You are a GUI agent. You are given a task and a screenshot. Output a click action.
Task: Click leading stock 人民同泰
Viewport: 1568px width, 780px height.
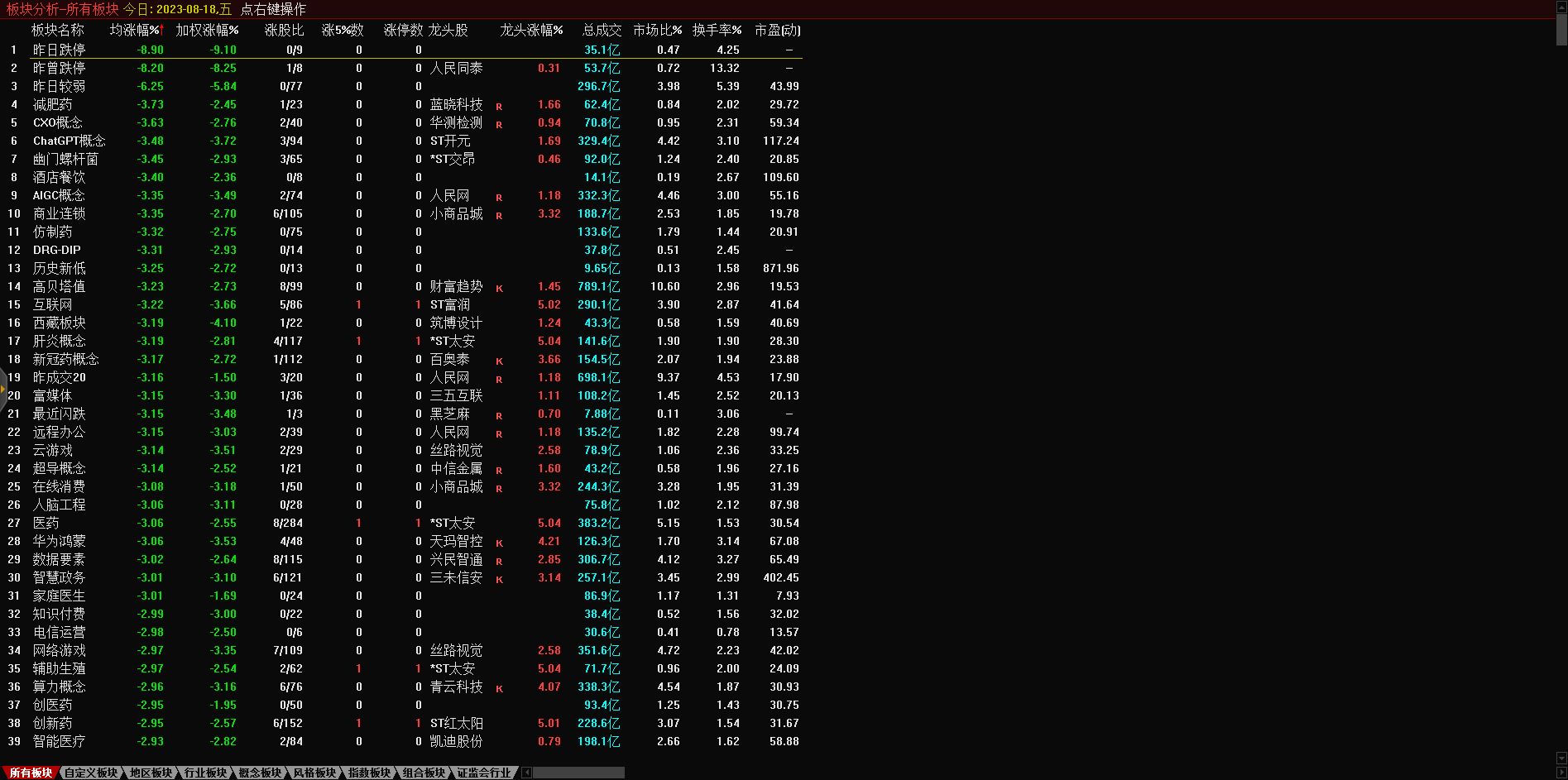point(456,69)
